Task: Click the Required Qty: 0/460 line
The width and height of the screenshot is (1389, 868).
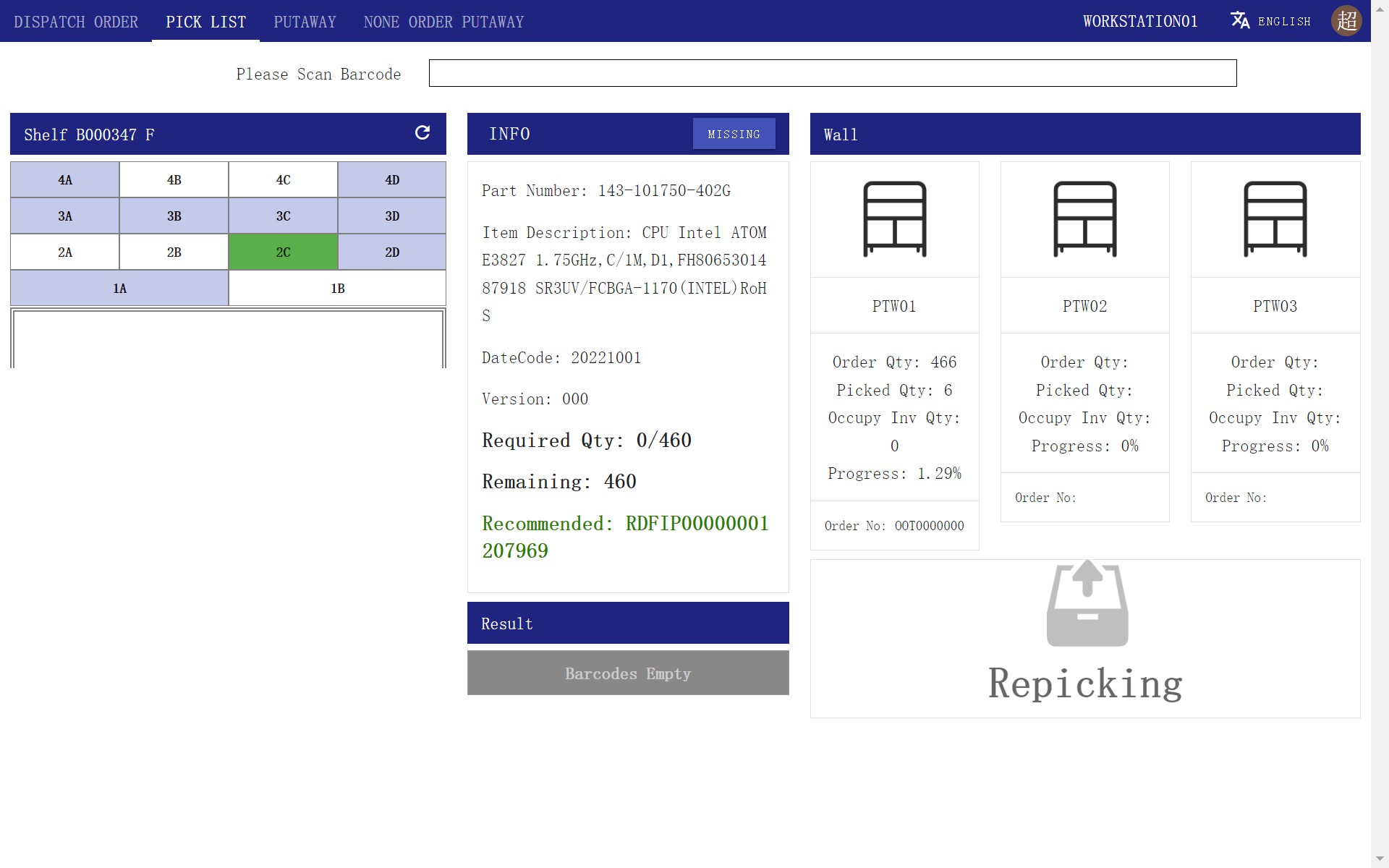Action: pos(587,440)
